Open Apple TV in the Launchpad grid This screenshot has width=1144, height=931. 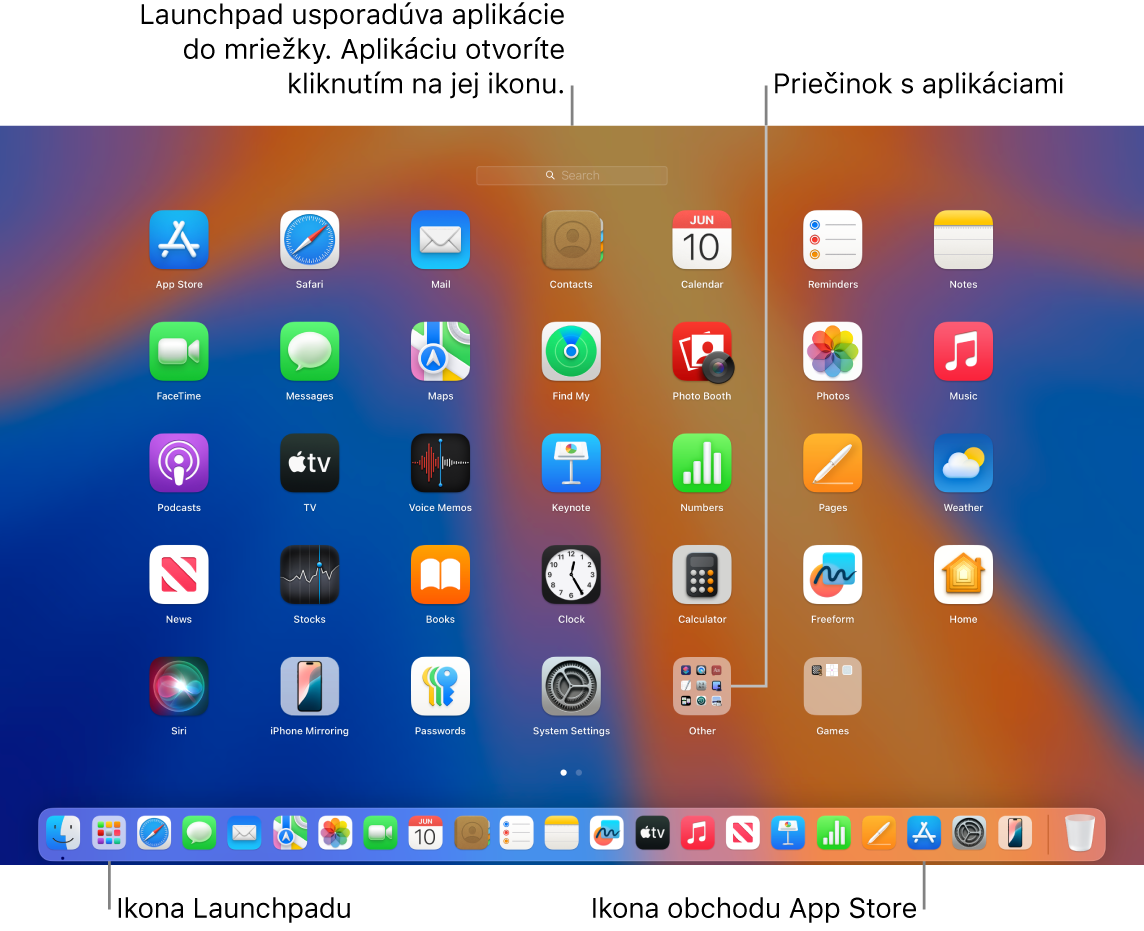(309, 463)
